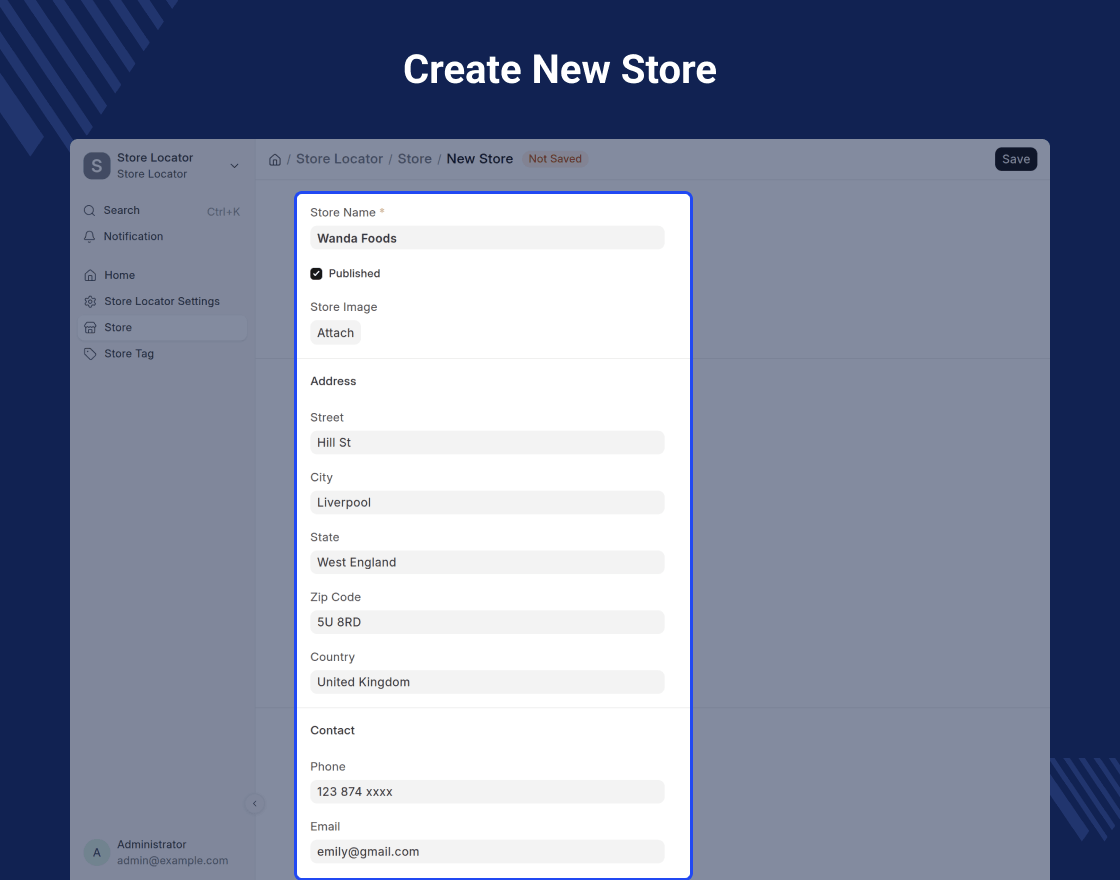Focus the Email input field
This screenshot has width=1120, height=880.
[487, 851]
